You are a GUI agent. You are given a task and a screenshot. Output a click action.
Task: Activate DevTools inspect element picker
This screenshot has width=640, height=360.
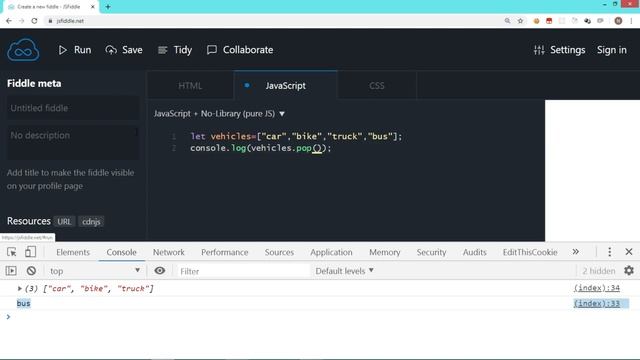click(11, 252)
